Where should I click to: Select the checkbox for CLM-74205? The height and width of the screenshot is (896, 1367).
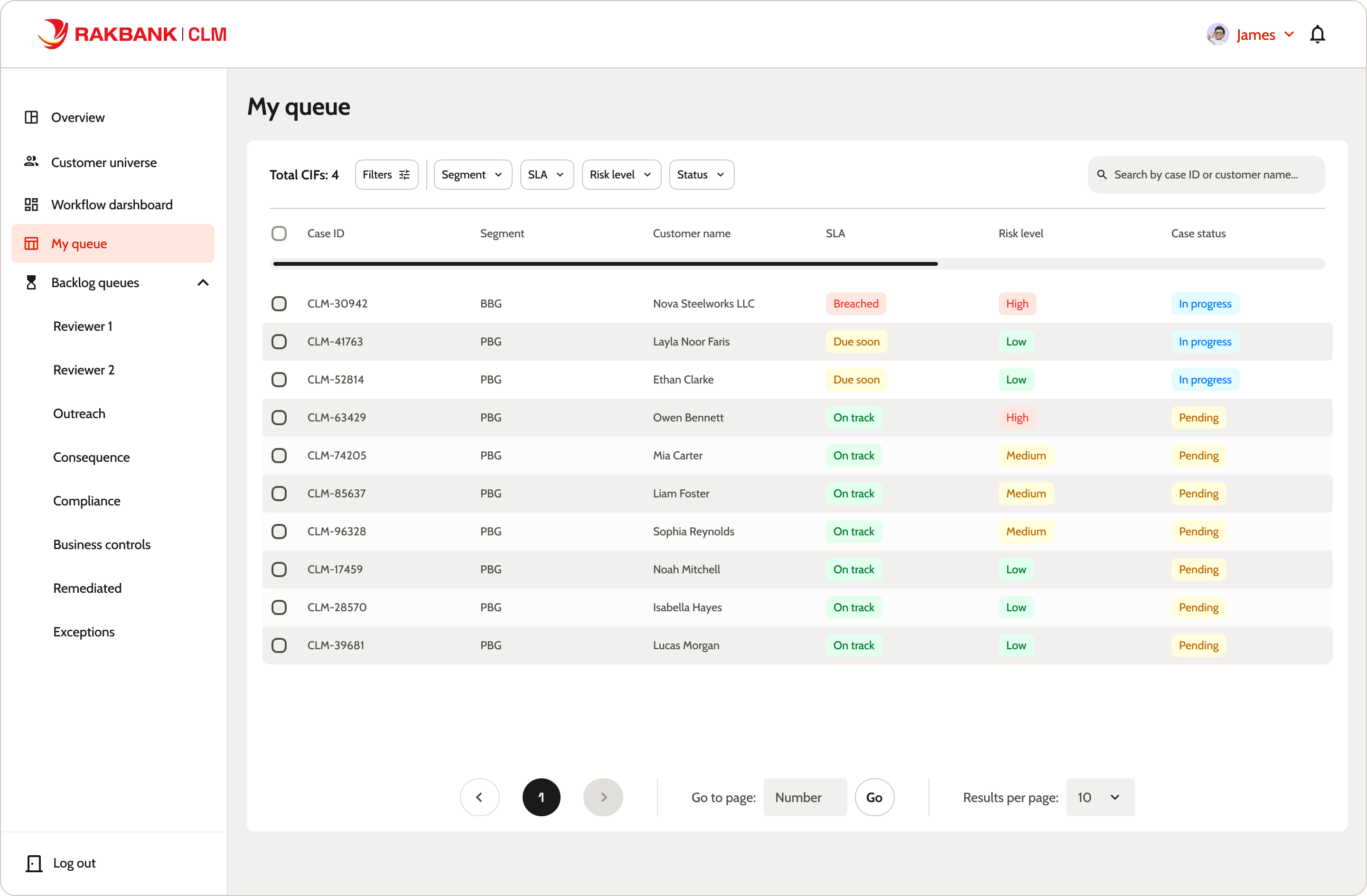point(279,455)
